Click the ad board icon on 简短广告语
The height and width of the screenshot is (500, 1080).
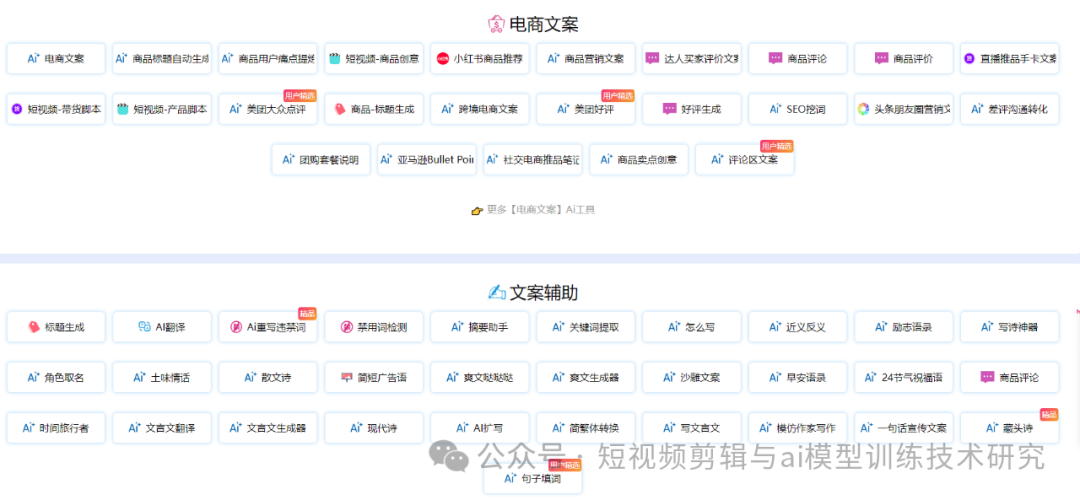click(x=346, y=377)
